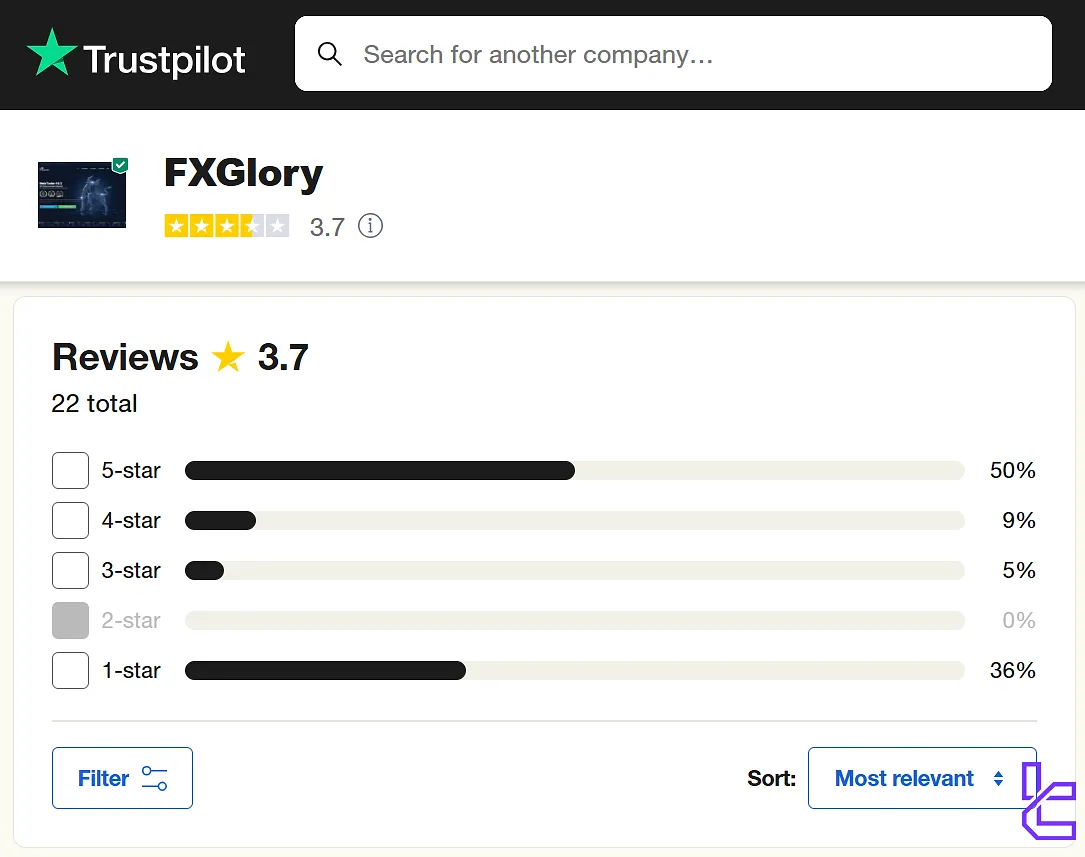Open the Filter button
This screenshot has height=857, width=1085.
point(122,778)
